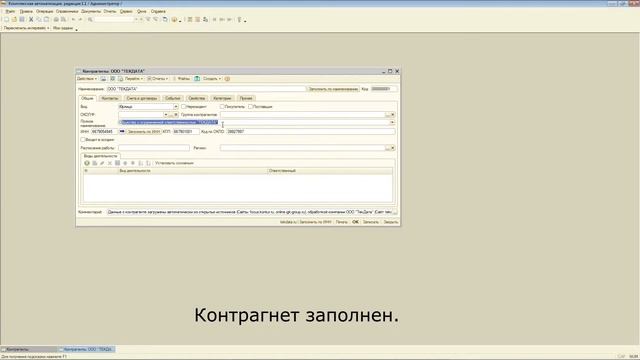Image resolution: width=640 pixels, height=360 pixels.
Task: Click the sort ascending icon in Виды деятельности toolbar
Action: point(140,163)
